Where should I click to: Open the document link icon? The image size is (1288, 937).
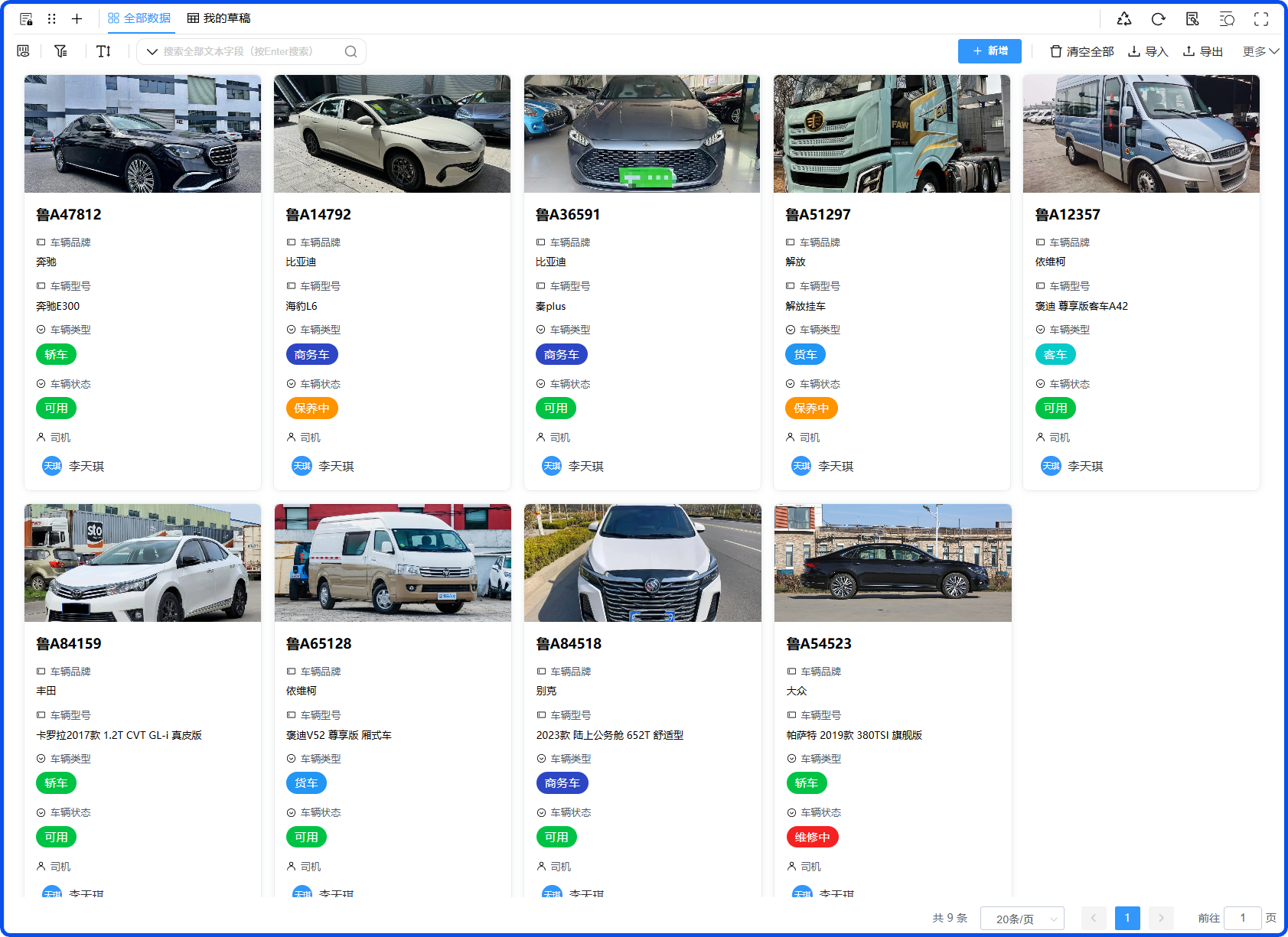pos(1192,19)
